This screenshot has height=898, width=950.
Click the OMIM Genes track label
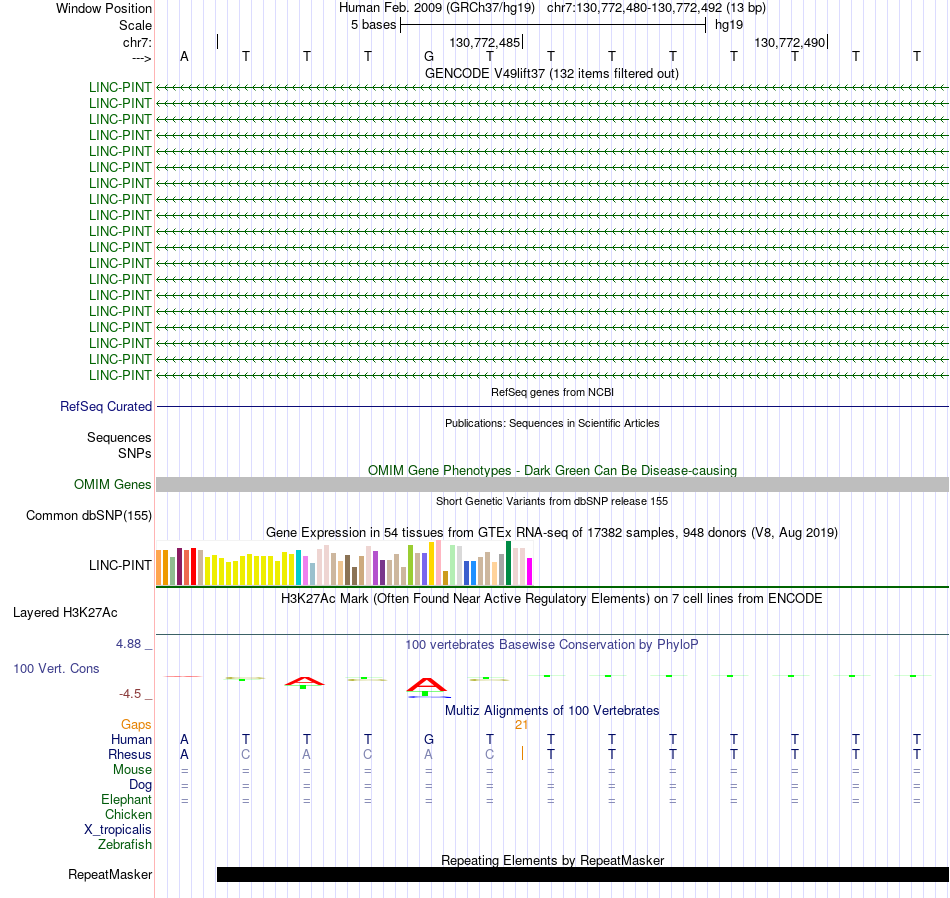(x=113, y=485)
